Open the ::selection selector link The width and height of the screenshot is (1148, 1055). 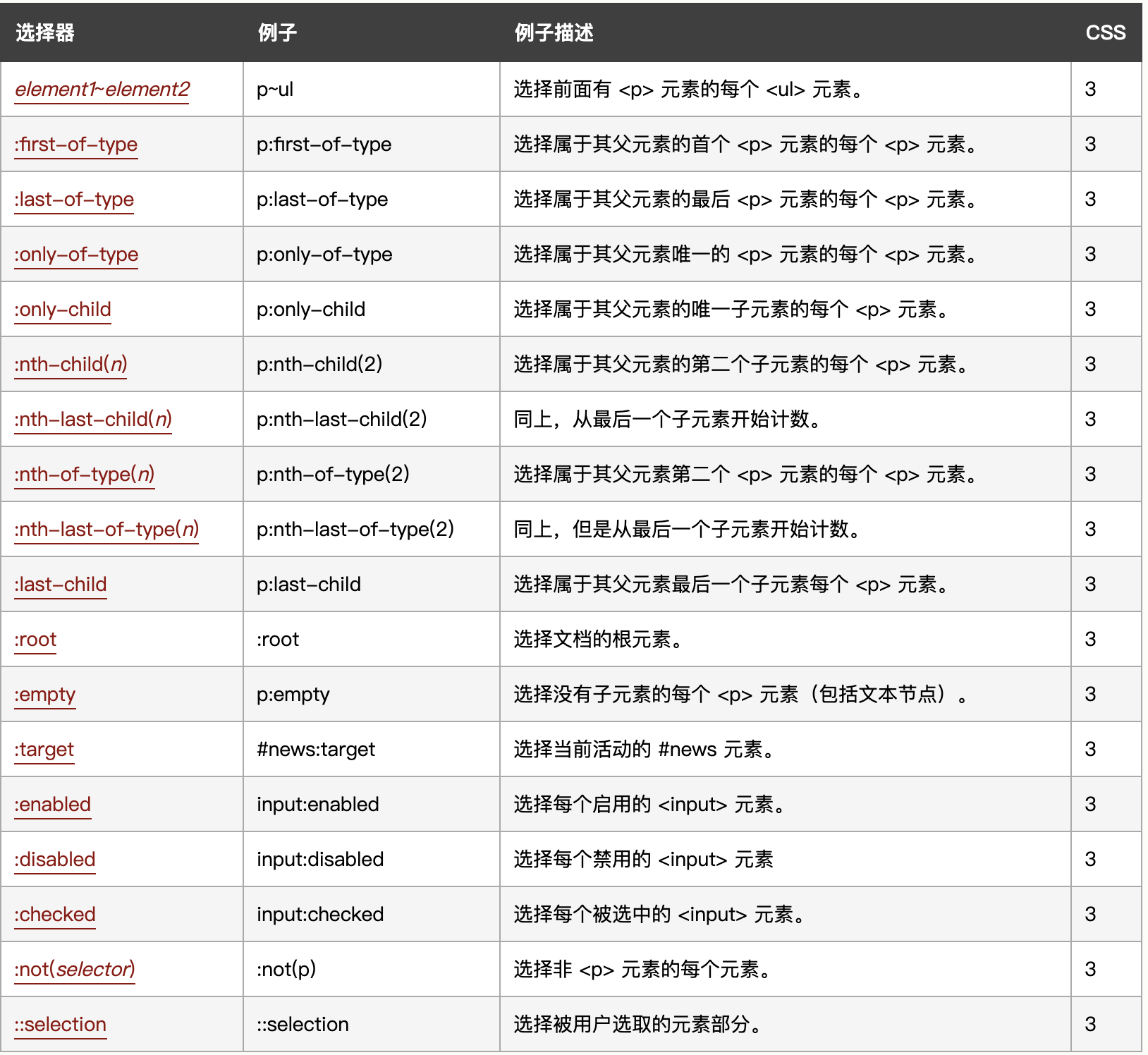click(60, 1025)
